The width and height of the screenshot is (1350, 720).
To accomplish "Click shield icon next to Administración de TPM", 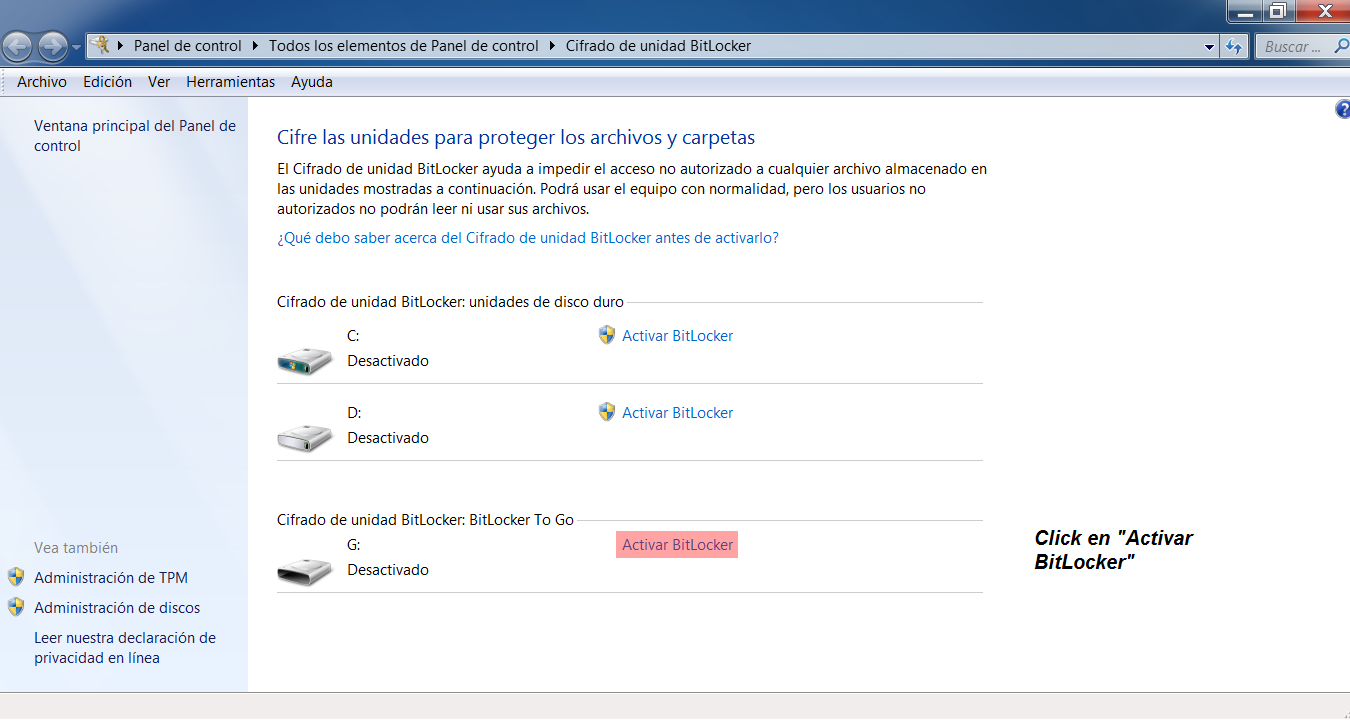I will [x=16, y=577].
